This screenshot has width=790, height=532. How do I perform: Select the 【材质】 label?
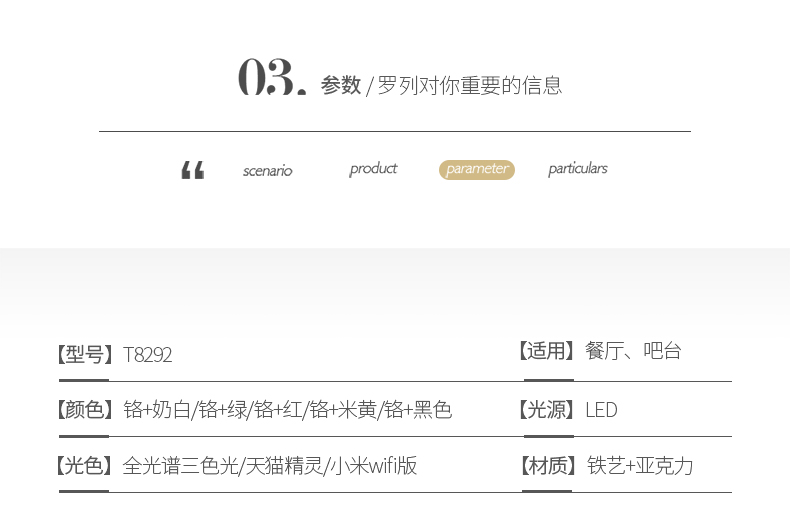click(x=548, y=466)
